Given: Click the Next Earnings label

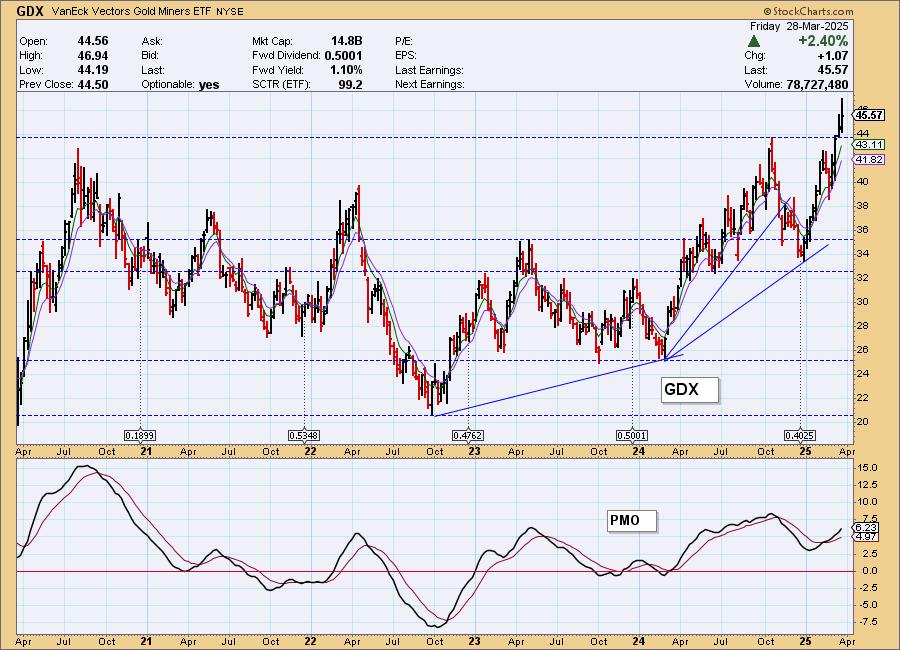Looking at the screenshot, I should pos(429,84).
